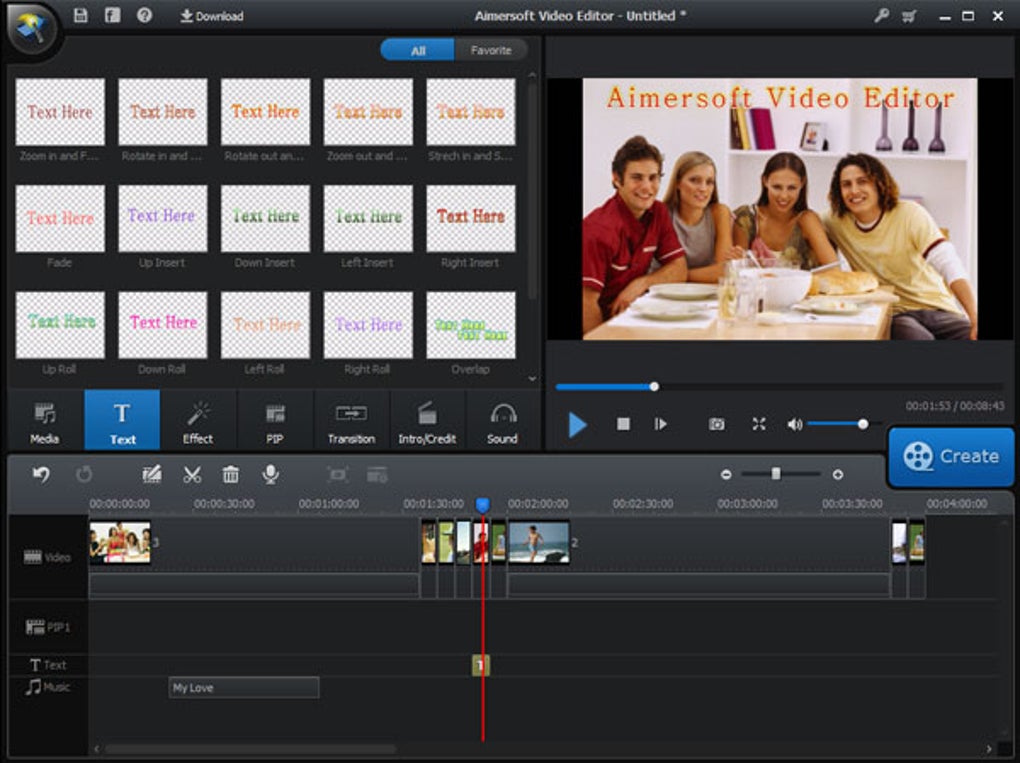Click the save icon in title bar

(81, 16)
